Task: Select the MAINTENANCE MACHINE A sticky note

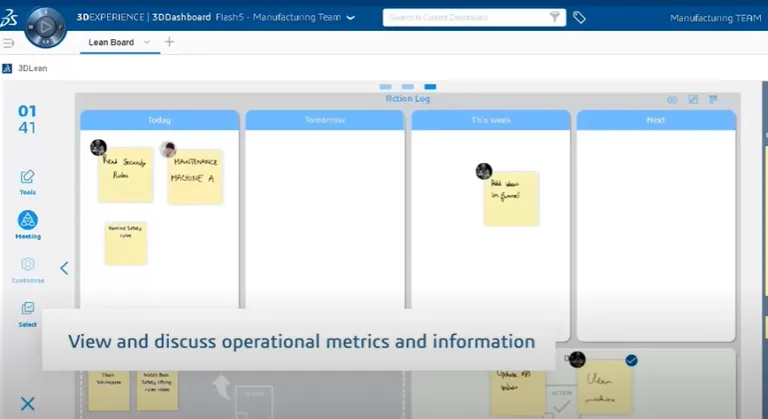Action: [195, 176]
